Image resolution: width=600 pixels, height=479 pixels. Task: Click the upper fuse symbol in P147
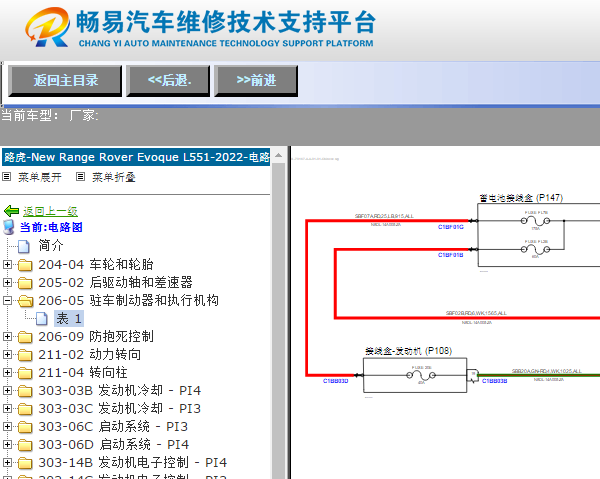click(x=535, y=221)
